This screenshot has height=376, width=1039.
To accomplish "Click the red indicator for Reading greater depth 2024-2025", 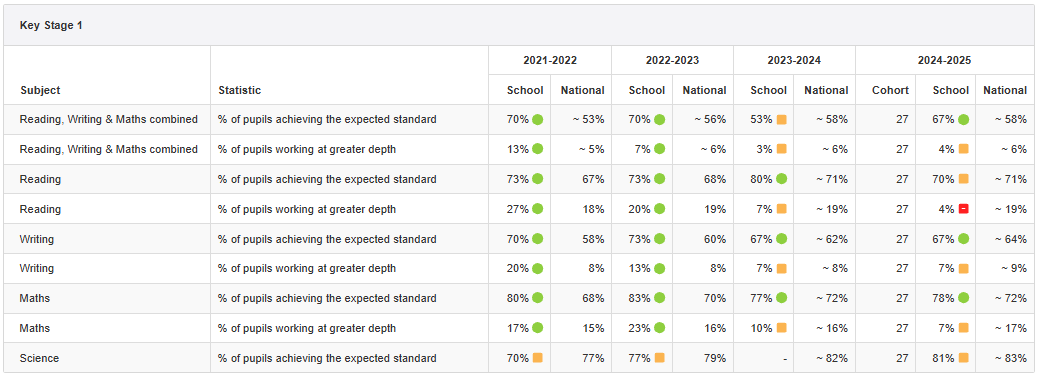I will coord(963,209).
